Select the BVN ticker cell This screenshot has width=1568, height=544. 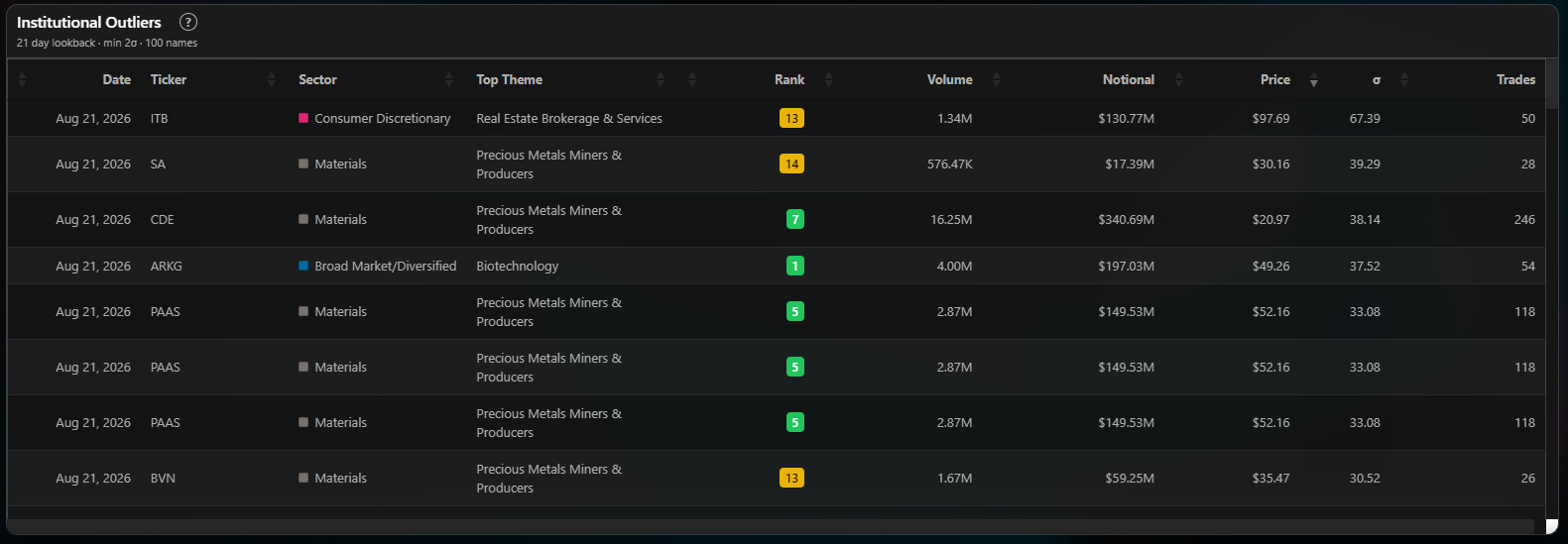[163, 478]
